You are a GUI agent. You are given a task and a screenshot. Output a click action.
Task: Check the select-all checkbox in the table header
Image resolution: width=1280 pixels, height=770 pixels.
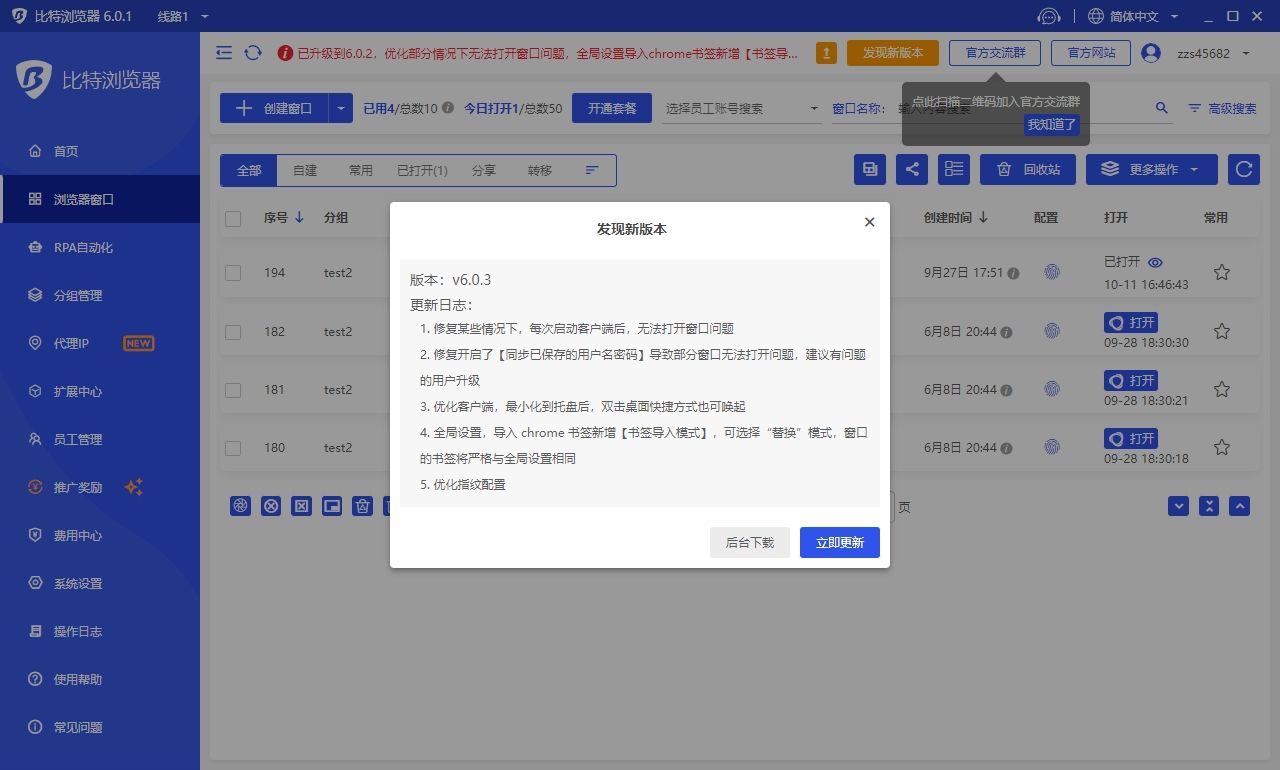click(x=233, y=218)
